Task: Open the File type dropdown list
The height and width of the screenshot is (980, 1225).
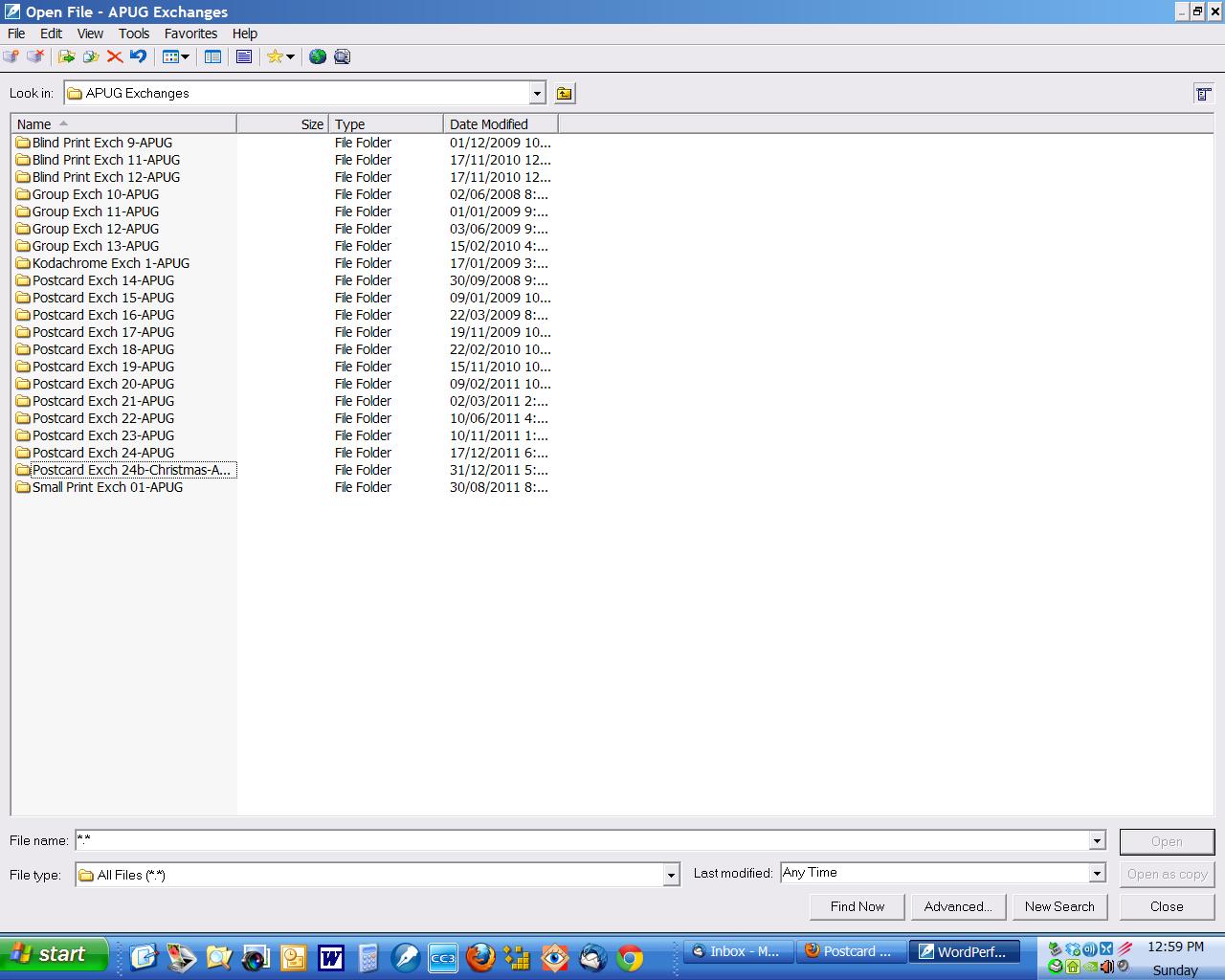Action: point(671,875)
